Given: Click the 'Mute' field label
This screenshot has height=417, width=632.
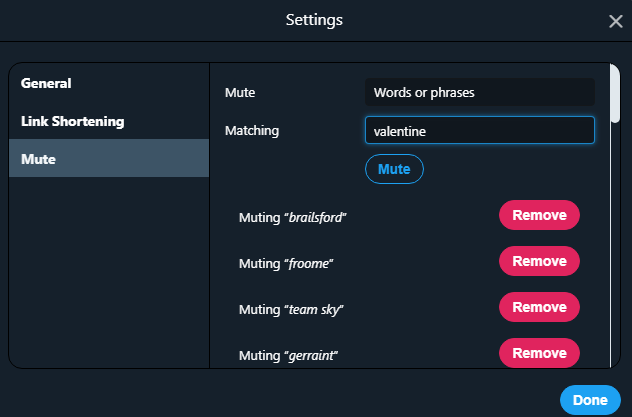Looking at the screenshot, I should click(x=240, y=93).
